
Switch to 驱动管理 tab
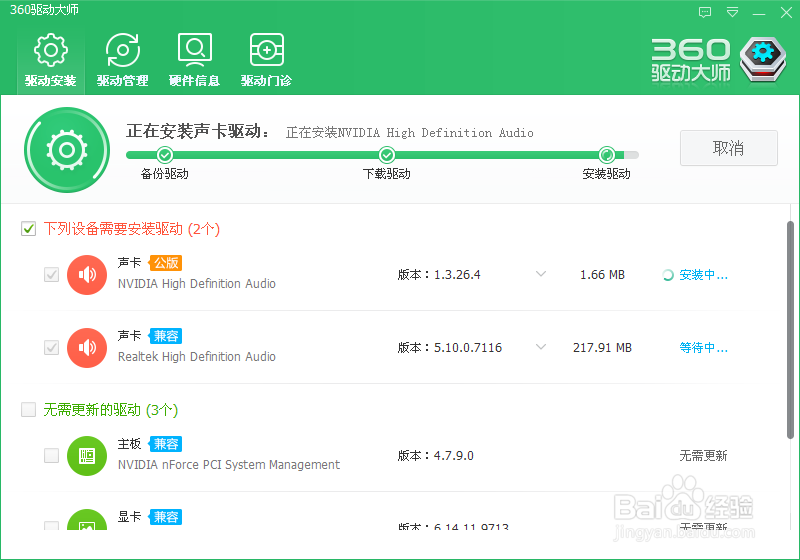(122, 61)
